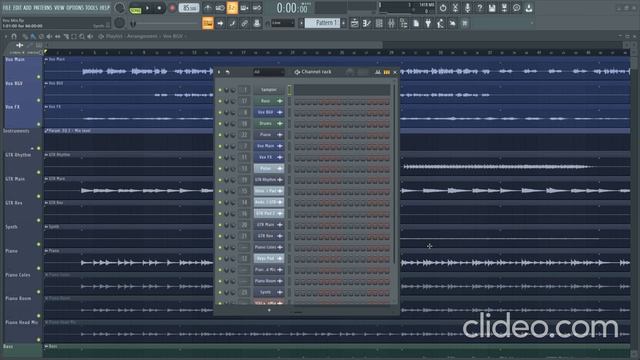Open the VIEW menu
The image size is (640, 360).
[x=59, y=7]
